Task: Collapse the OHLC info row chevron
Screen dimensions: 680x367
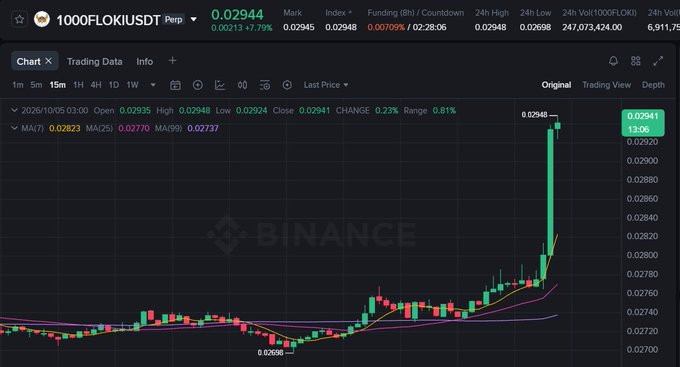Action: coord(14,111)
